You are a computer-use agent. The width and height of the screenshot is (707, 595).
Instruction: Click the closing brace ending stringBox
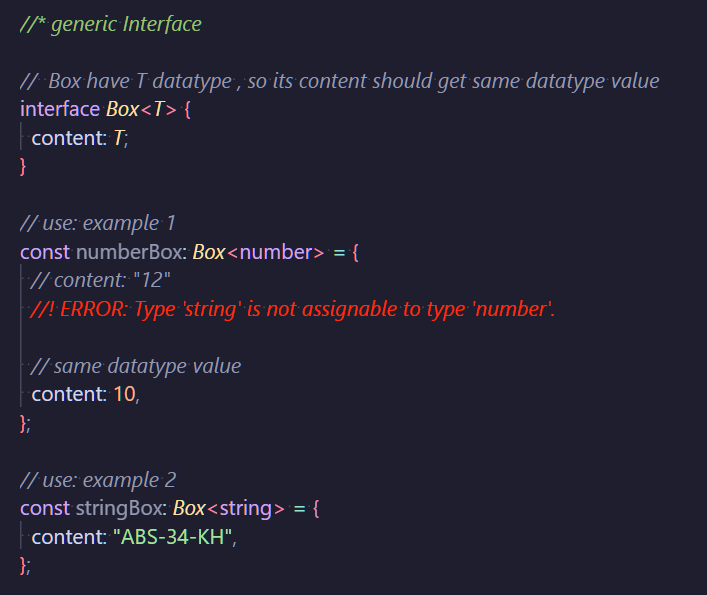point(23,565)
